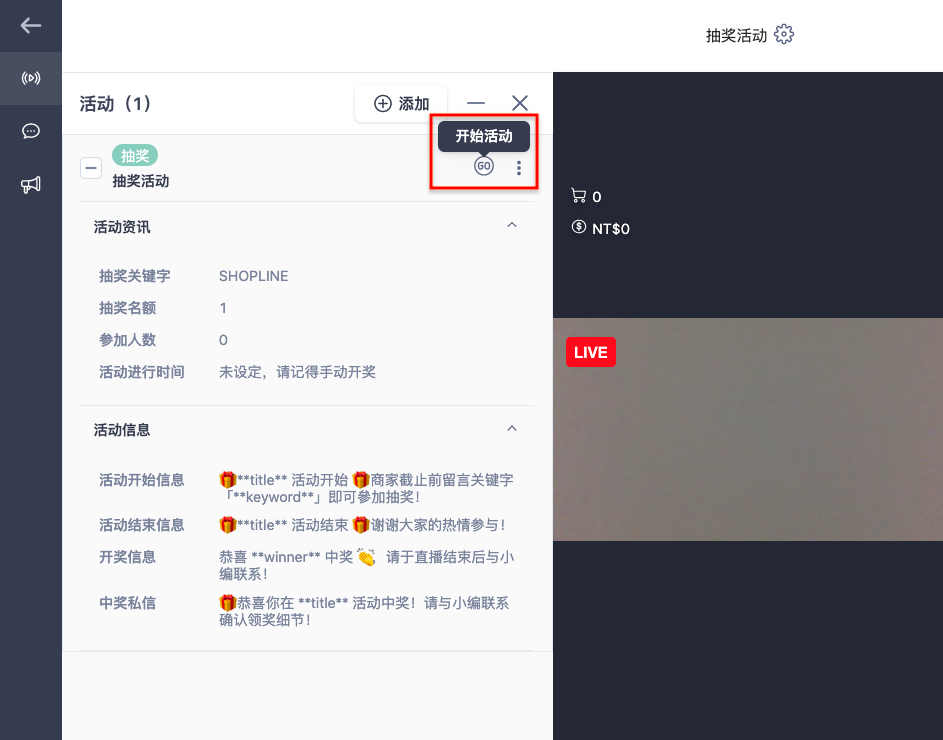Viewport: 943px width, 740px height.
Task: Open the chat comments sidebar icon
Action: (31, 131)
